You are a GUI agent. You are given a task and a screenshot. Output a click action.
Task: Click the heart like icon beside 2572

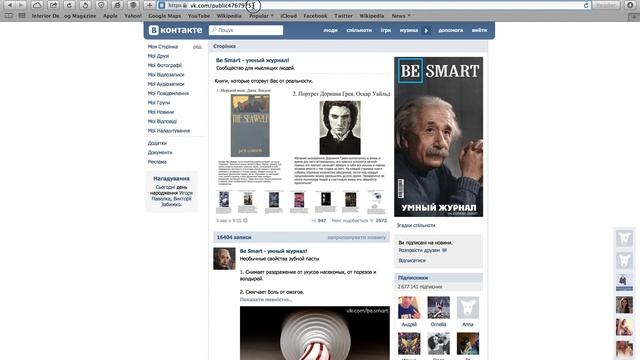pos(372,220)
